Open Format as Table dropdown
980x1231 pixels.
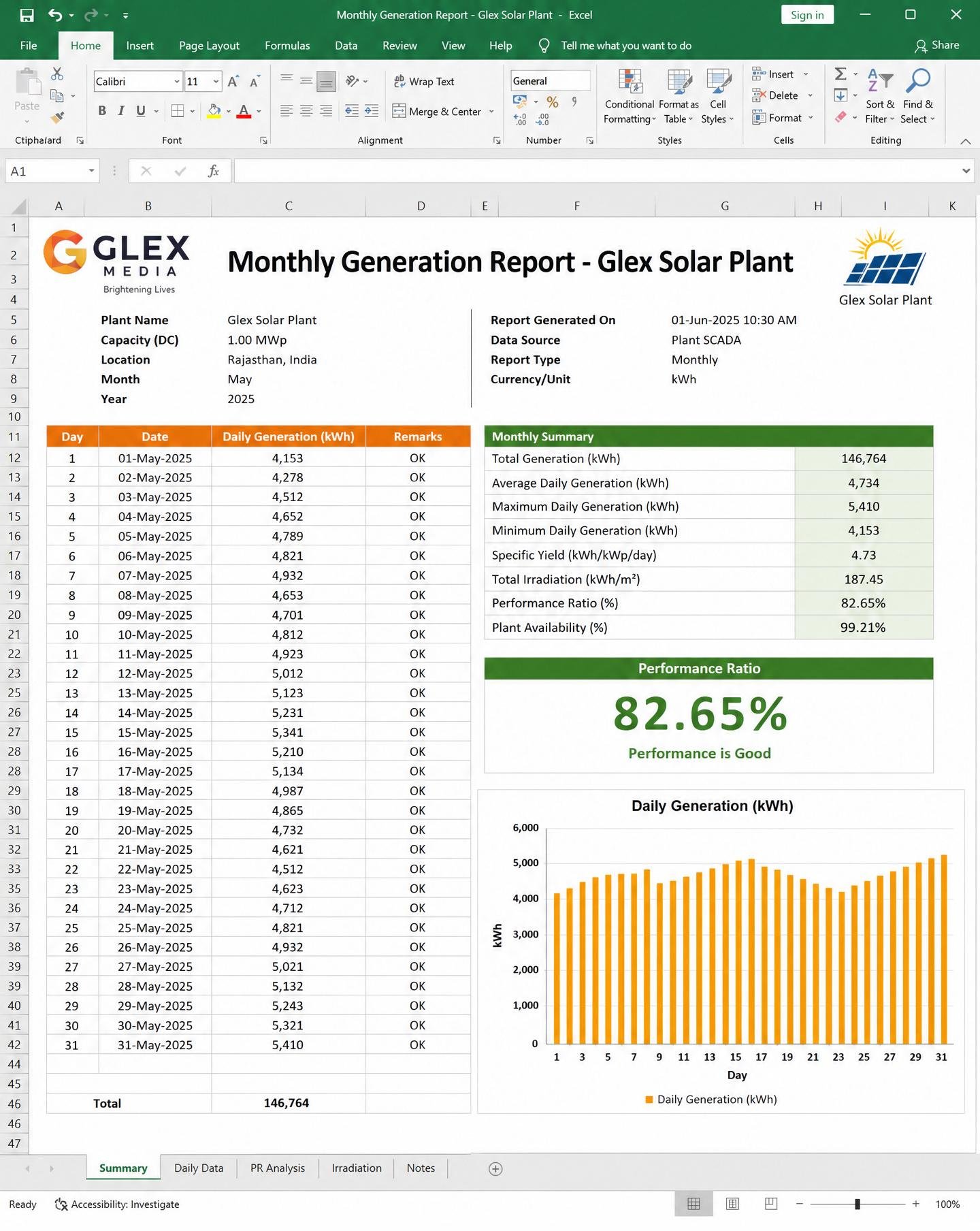pos(679,97)
